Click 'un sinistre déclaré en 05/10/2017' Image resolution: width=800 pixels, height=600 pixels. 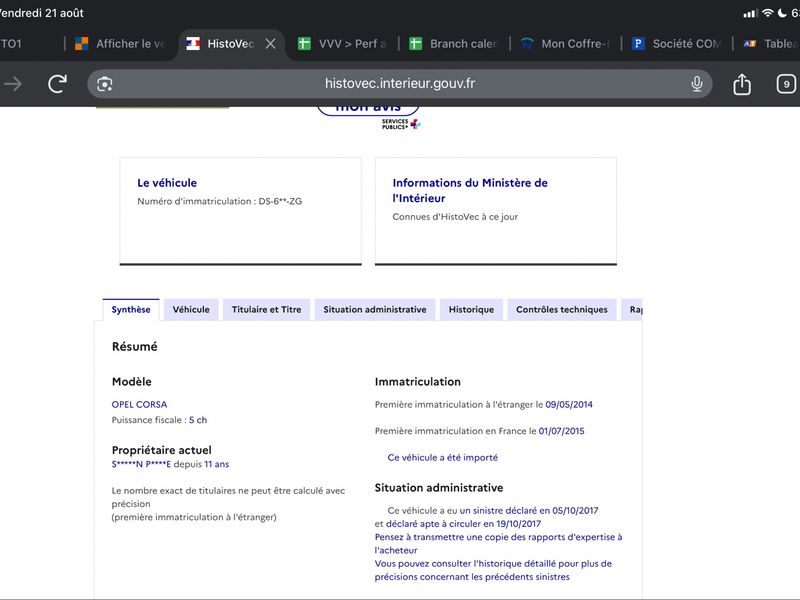pyautogui.click(x=529, y=511)
